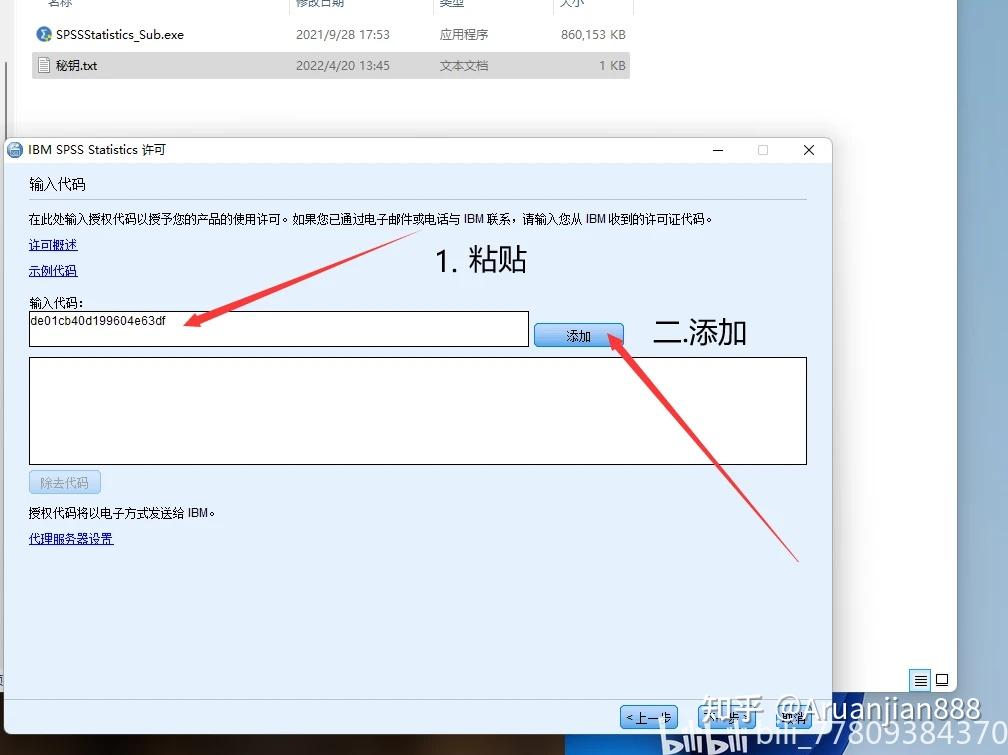Click the square page icon near bottom-right corner
This screenshot has width=1008, height=755.
point(941,679)
